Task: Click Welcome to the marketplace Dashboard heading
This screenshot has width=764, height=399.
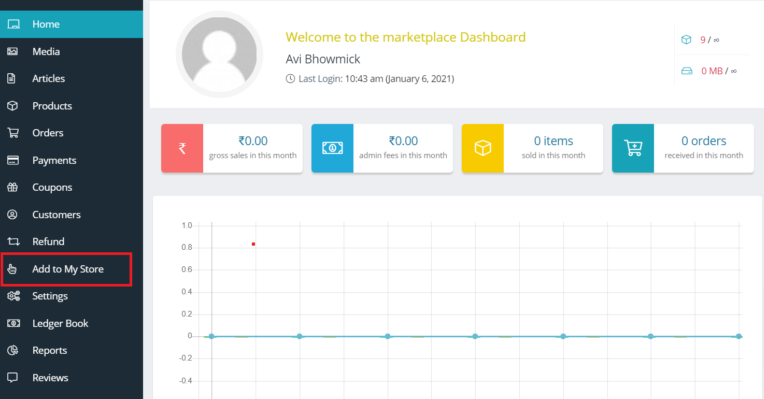Action: coord(405,37)
